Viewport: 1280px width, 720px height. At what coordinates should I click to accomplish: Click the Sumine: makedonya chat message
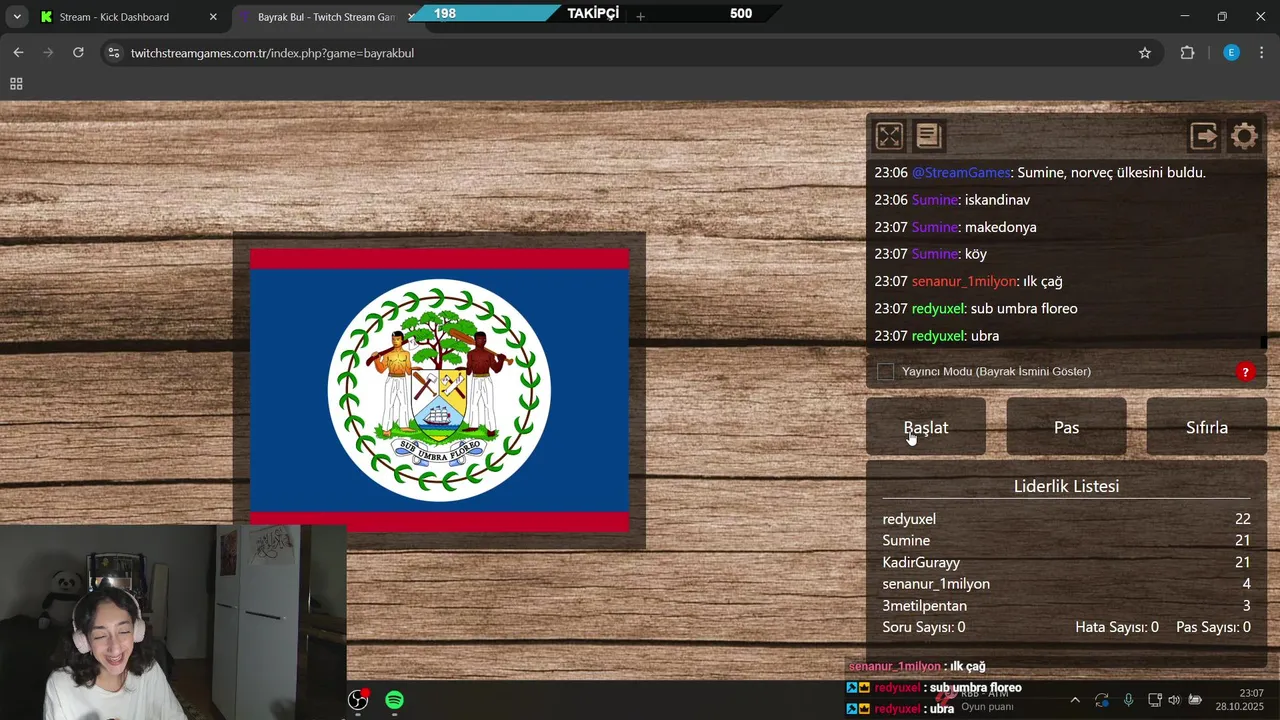coord(955,227)
